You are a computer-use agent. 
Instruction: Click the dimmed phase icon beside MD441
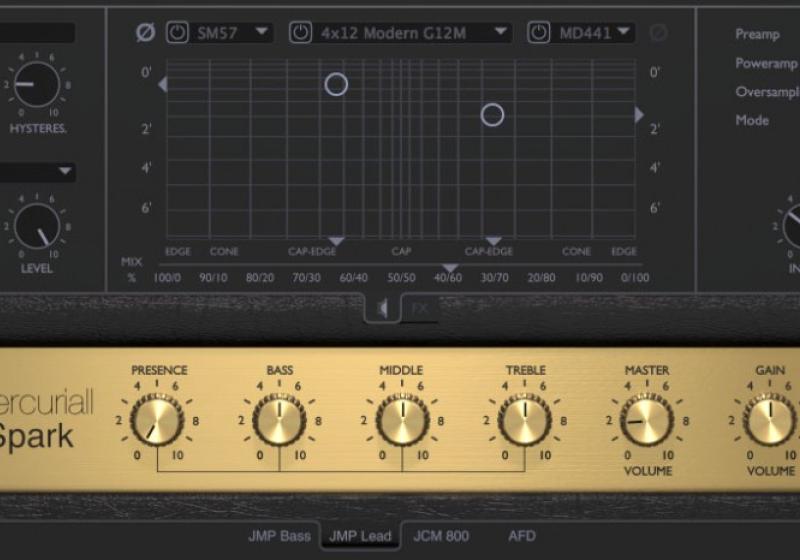[x=659, y=33]
